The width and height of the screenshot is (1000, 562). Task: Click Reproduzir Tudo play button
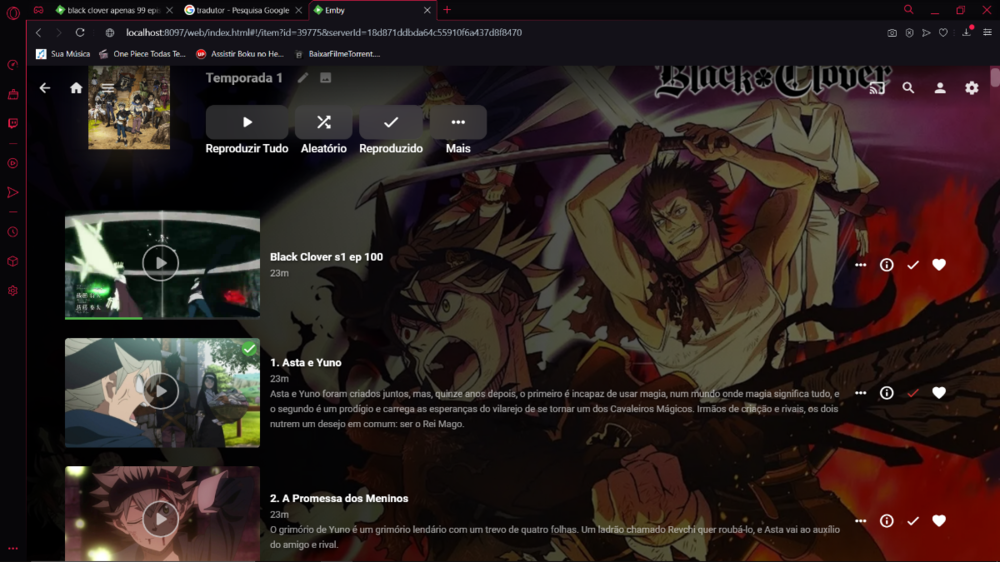coord(247,122)
